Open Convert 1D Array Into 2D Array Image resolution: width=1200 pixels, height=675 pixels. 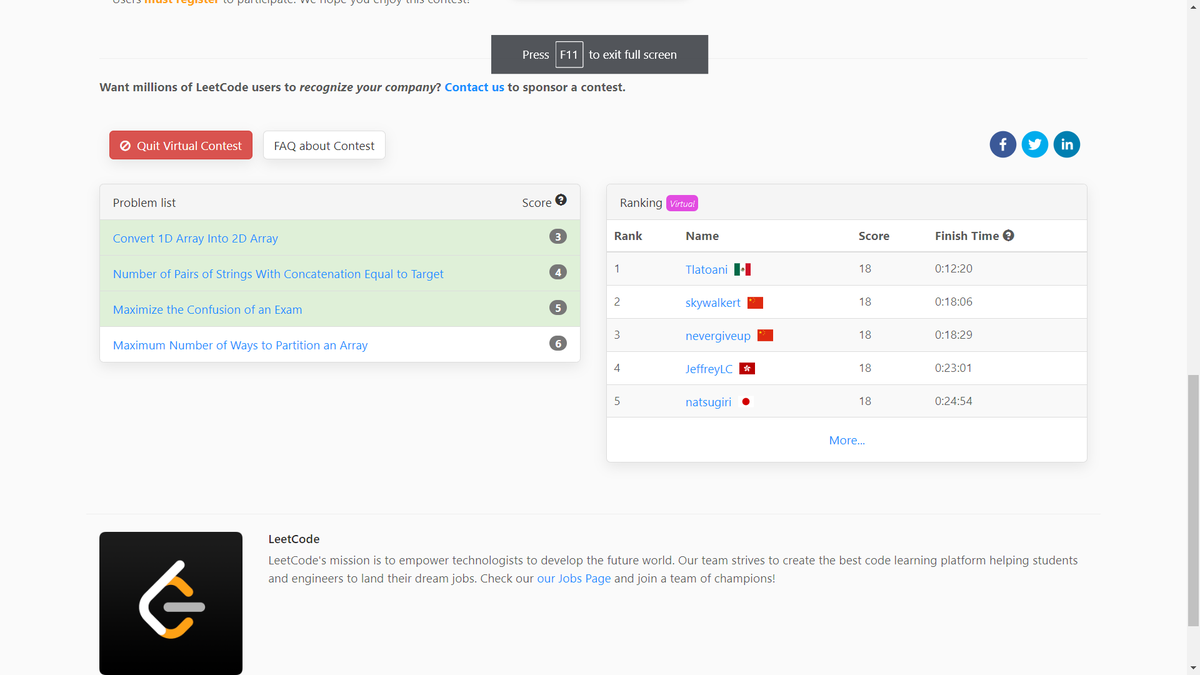coord(195,238)
